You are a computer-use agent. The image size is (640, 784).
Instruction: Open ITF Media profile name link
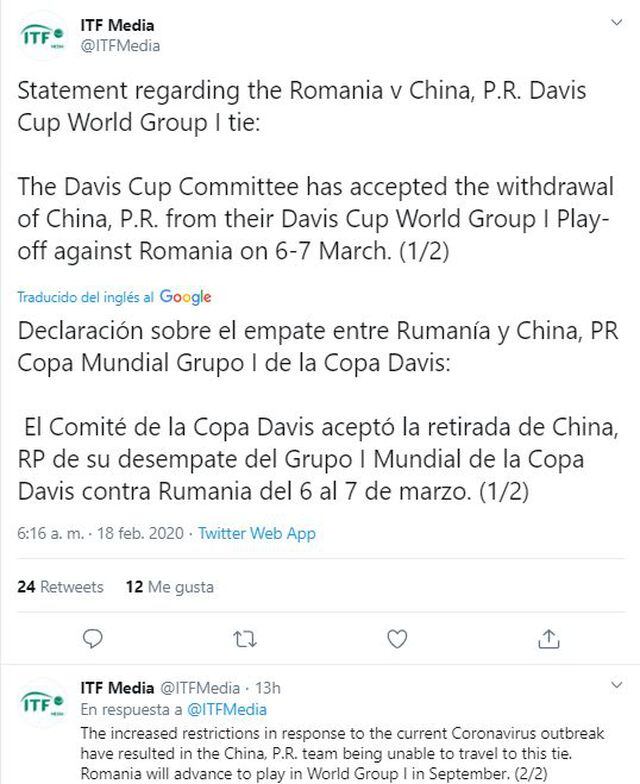pyautogui.click(x=117, y=25)
